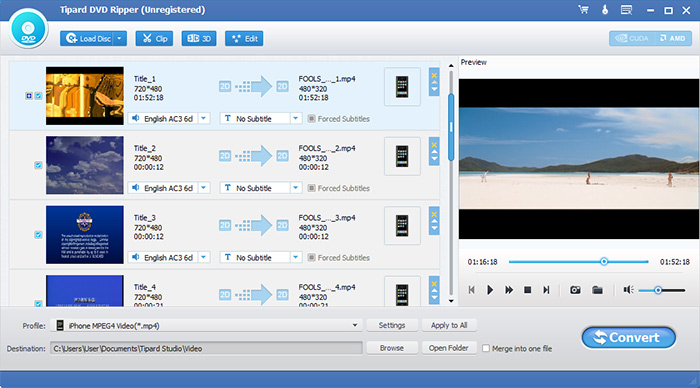Uncheck the Title_2 checkbox

coord(38,165)
